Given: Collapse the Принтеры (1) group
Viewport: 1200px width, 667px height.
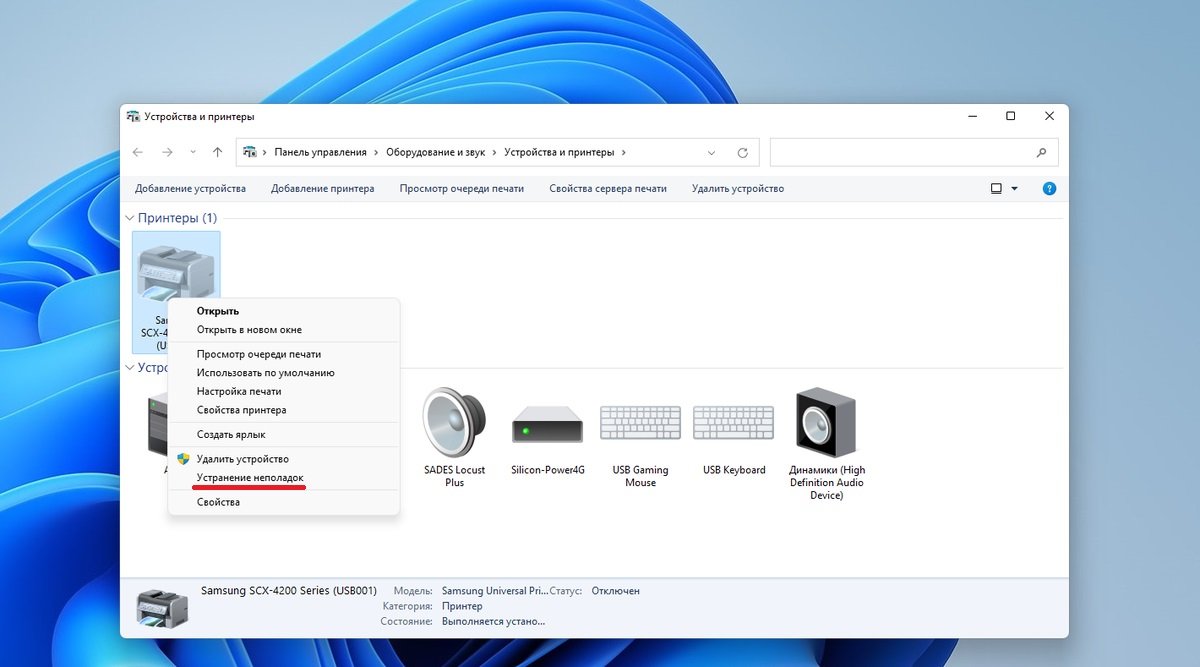Looking at the screenshot, I should pyautogui.click(x=129, y=218).
